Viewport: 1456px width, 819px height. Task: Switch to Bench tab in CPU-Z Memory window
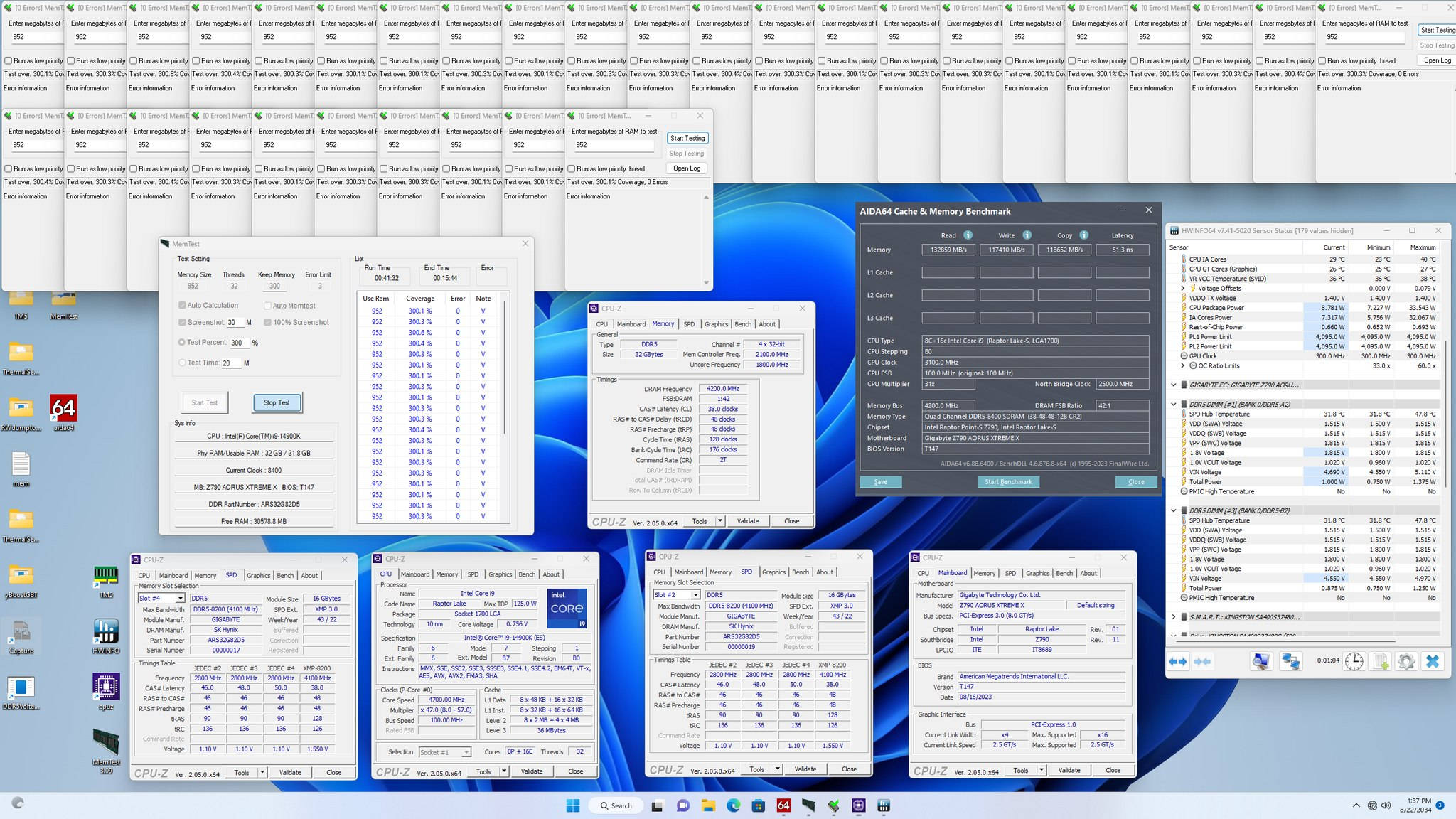[x=743, y=324]
